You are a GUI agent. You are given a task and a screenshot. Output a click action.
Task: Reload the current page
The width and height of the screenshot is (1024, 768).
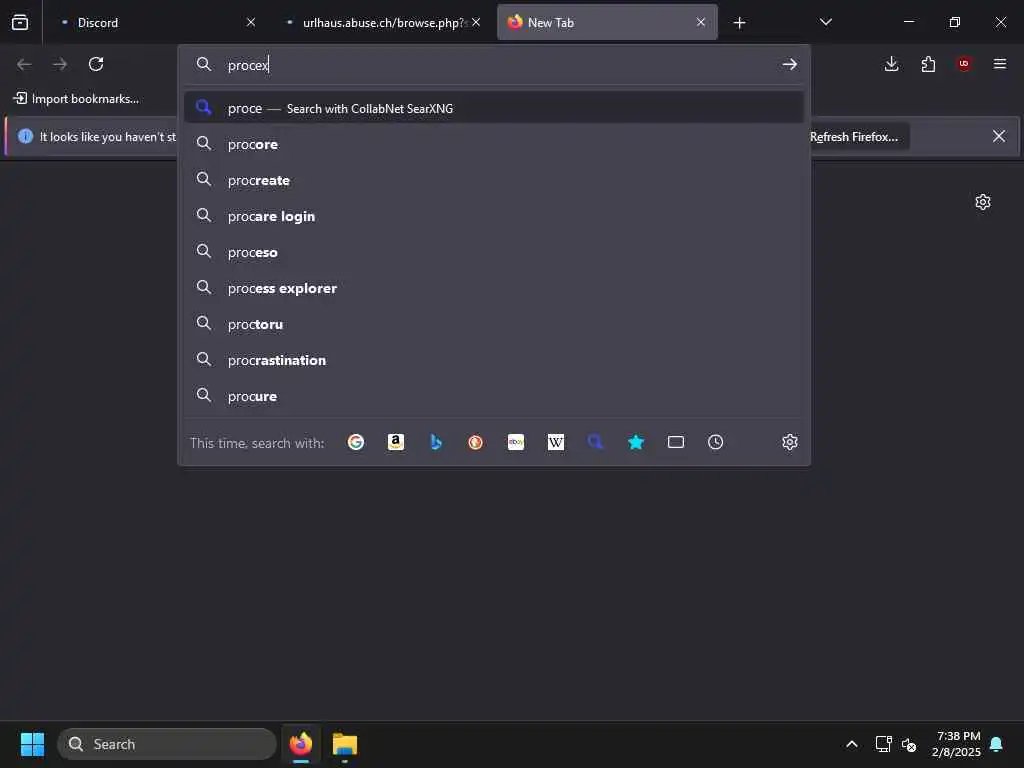pos(96,64)
